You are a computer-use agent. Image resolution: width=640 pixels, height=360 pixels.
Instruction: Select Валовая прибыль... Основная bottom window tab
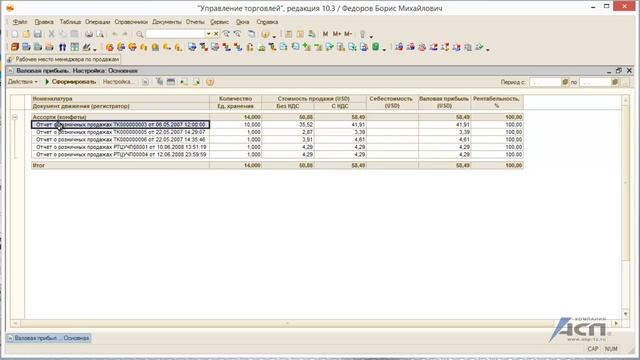49,338
